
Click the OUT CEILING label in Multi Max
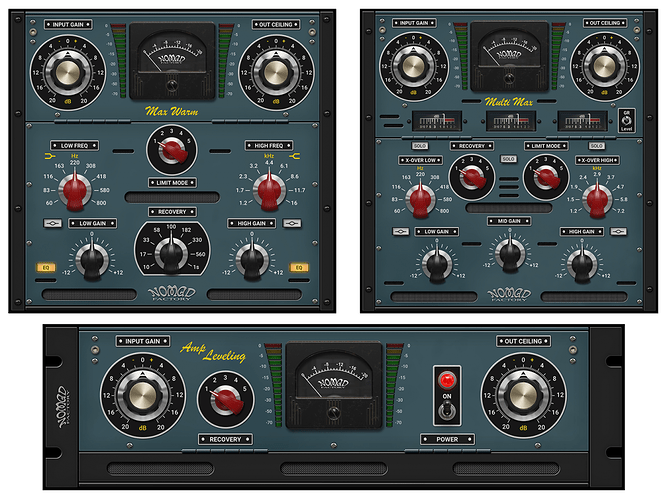[x=605, y=23]
